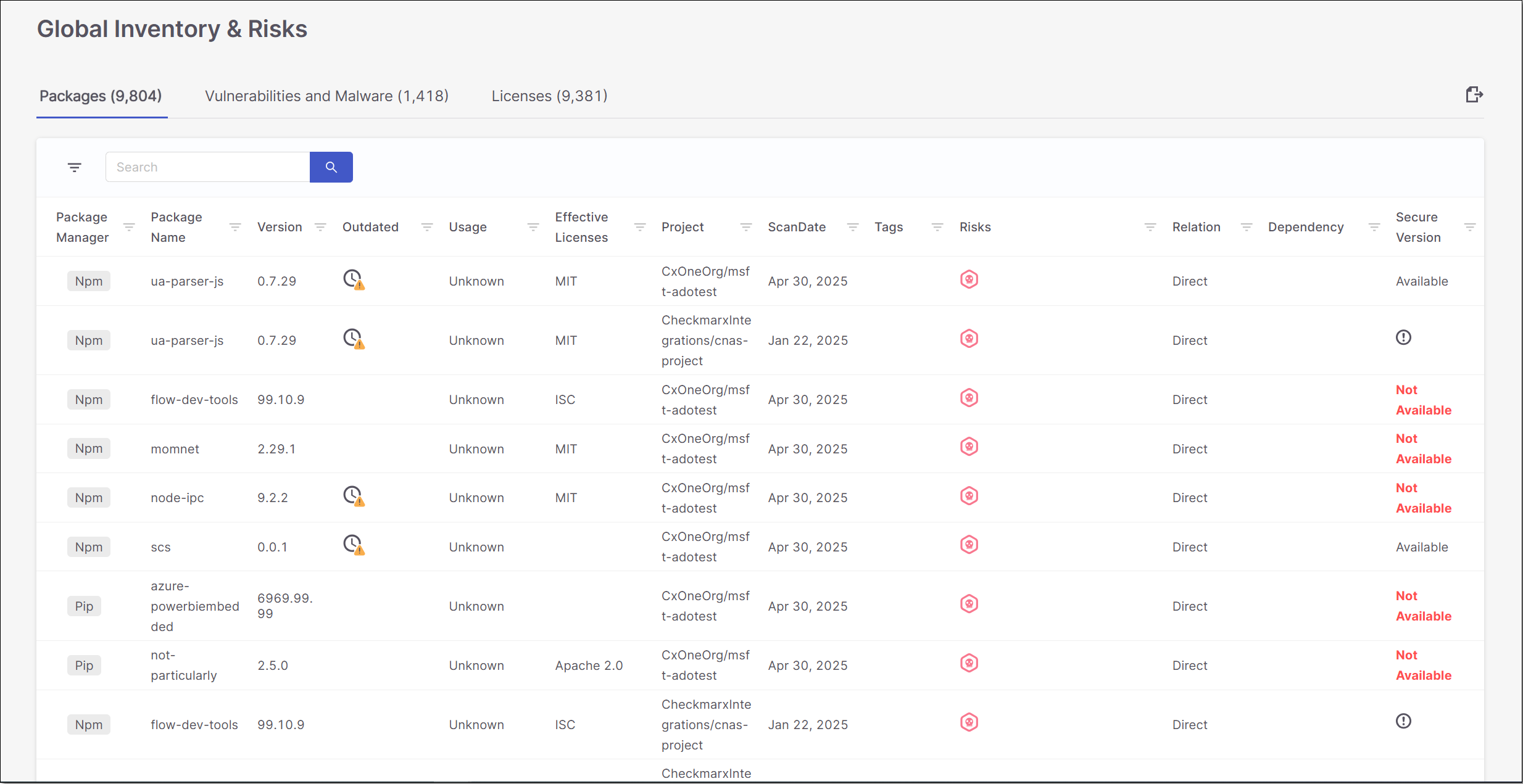This screenshot has height=784, width=1523.
Task: Open the Risks column filter icon
Action: [x=1150, y=227]
